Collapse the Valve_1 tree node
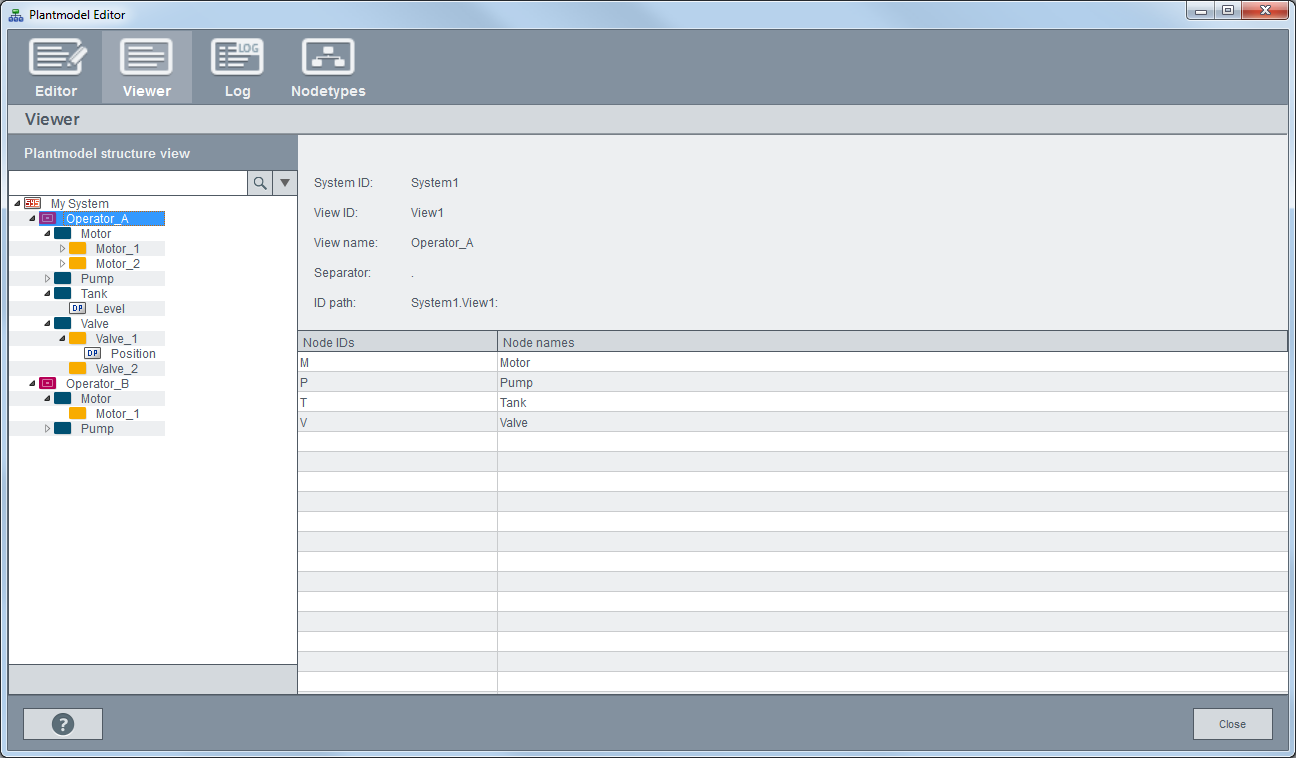This screenshot has height=758, width=1296. pyautogui.click(x=62, y=339)
